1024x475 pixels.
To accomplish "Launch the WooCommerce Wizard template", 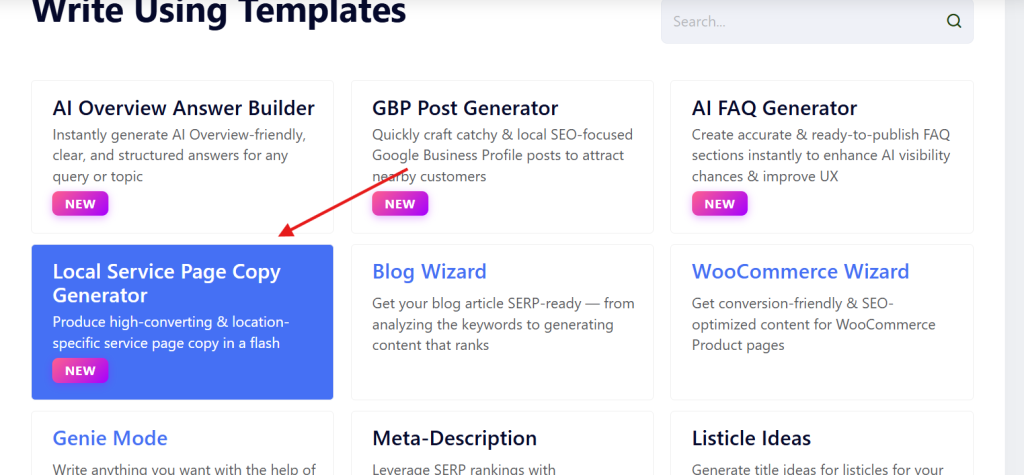I will [x=800, y=271].
